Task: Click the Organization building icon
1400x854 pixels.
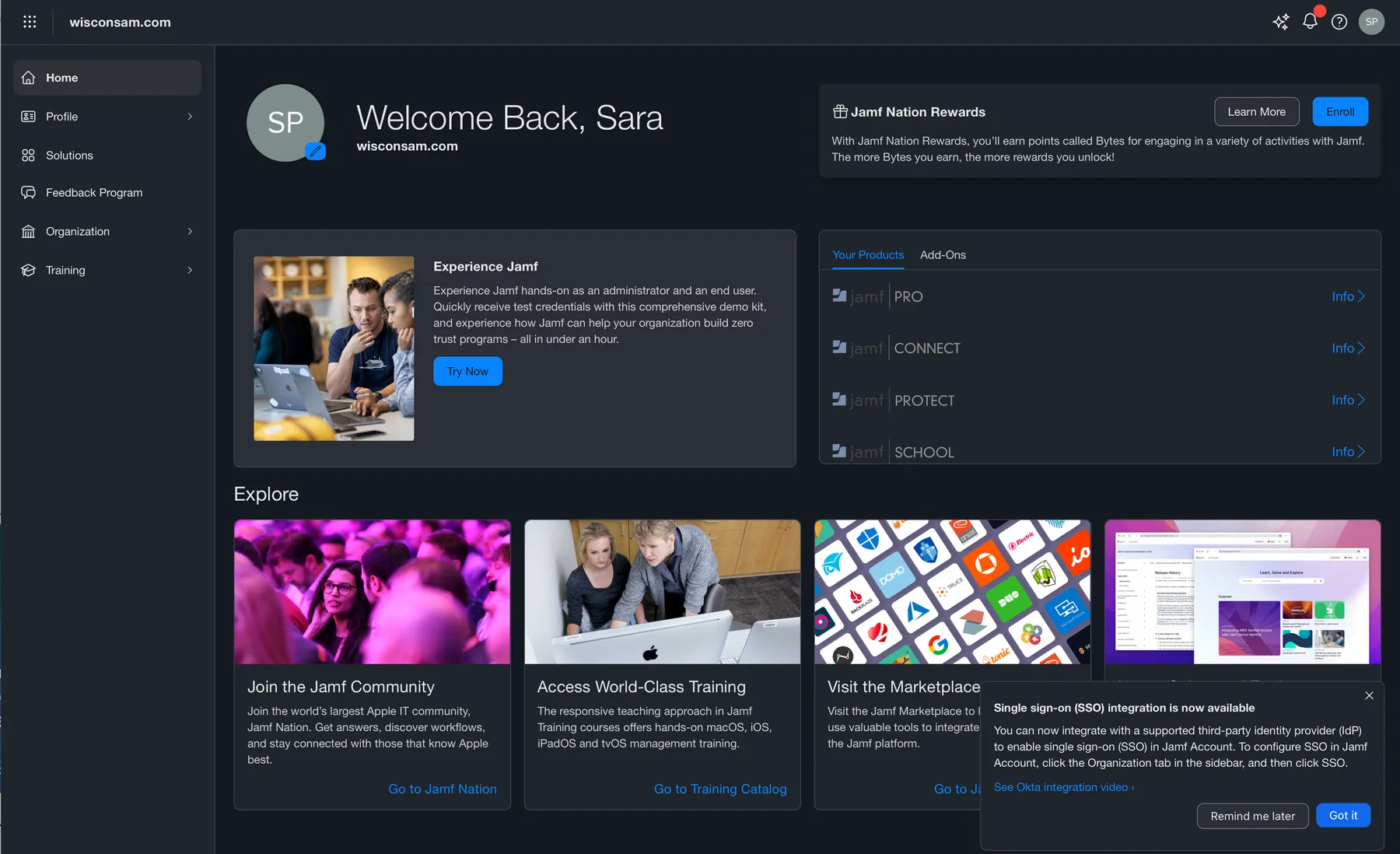Action: 29,232
